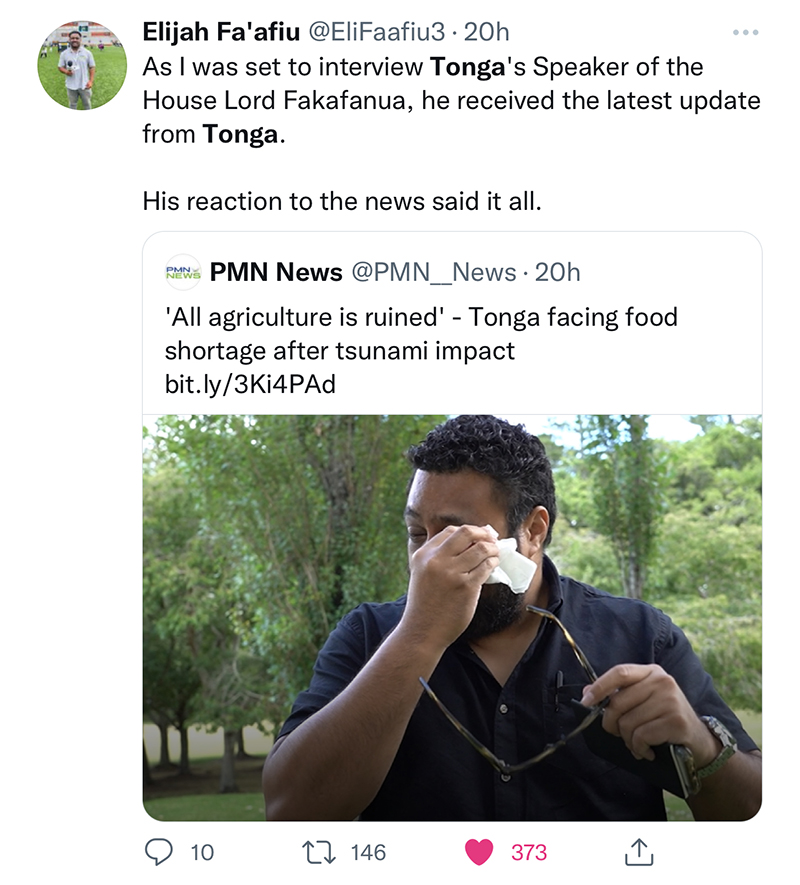Follow the bit.ly/3Ki4PAd link
800x885 pixels.
[x=249, y=385]
